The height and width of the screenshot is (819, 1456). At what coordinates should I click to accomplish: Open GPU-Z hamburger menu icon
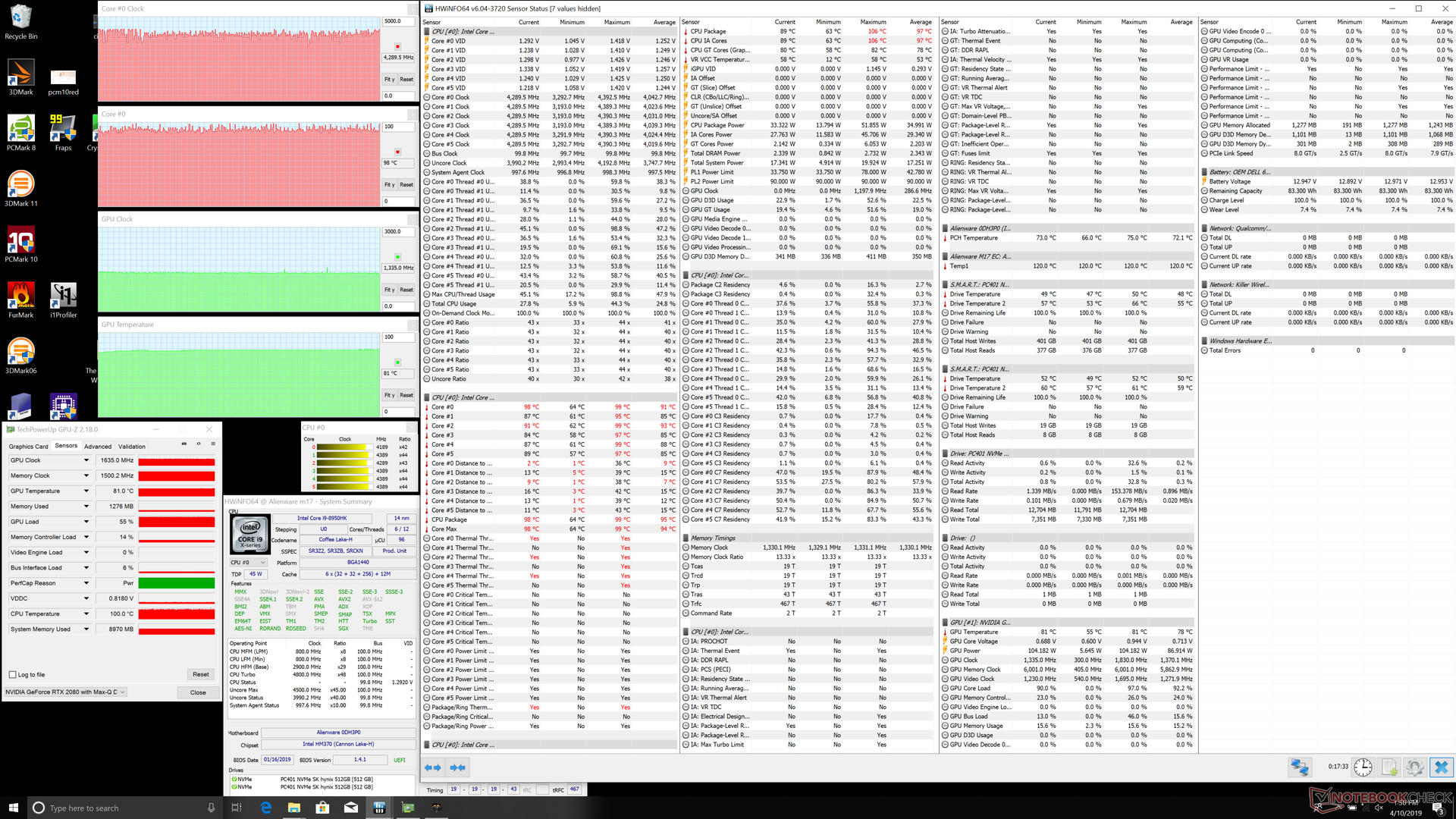pyautogui.click(x=213, y=444)
